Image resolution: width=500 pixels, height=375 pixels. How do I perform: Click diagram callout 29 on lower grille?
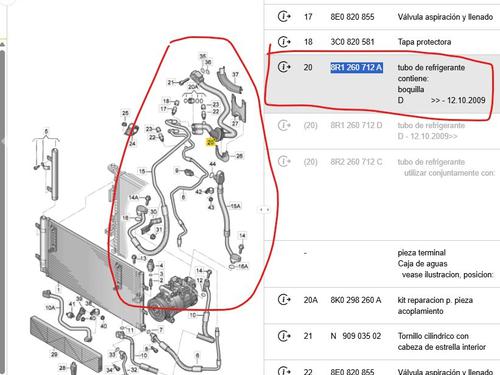pyautogui.click(x=54, y=354)
